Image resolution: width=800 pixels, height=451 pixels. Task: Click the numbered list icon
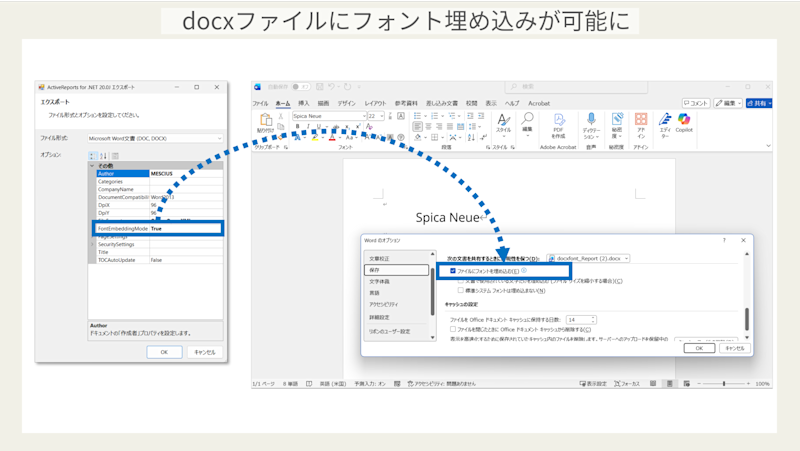(x=435, y=116)
